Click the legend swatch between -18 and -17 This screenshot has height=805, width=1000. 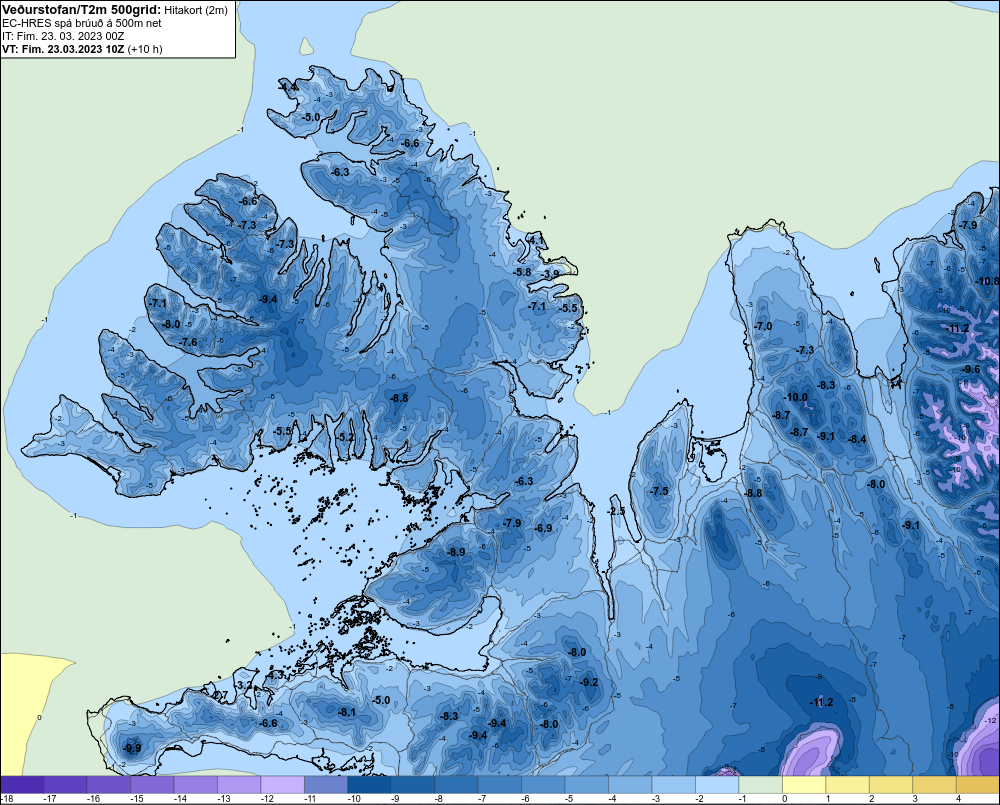point(22,785)
